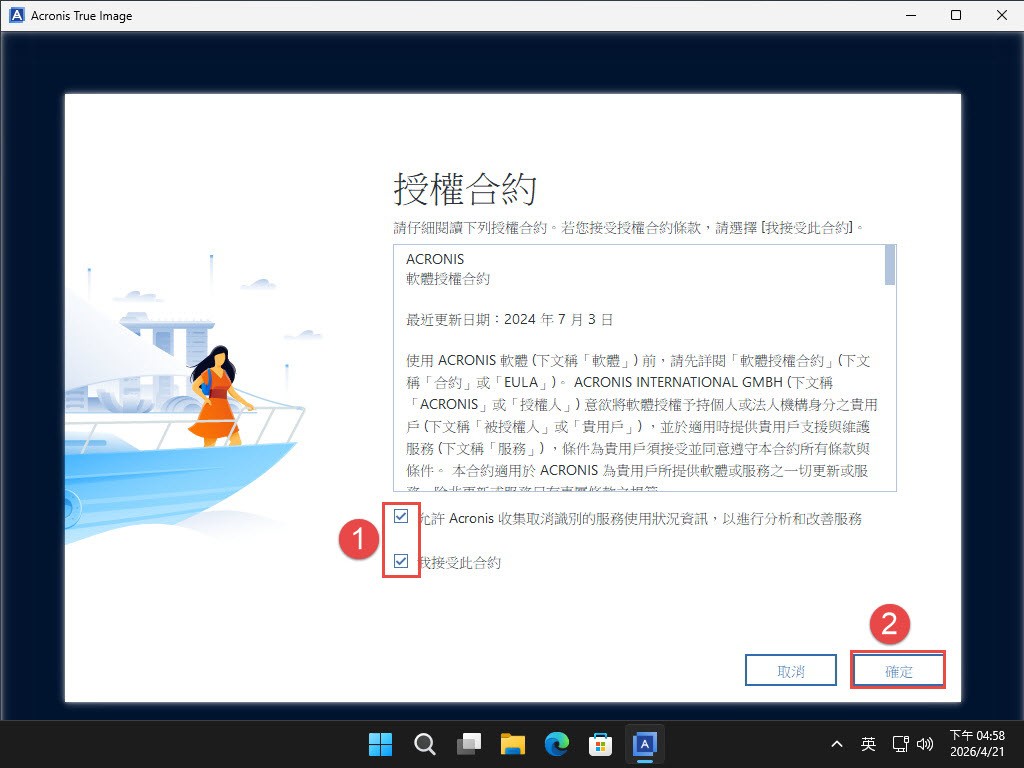
Task: Click the 軟體授權合約 line in the agreement
Action: point(448,279)
